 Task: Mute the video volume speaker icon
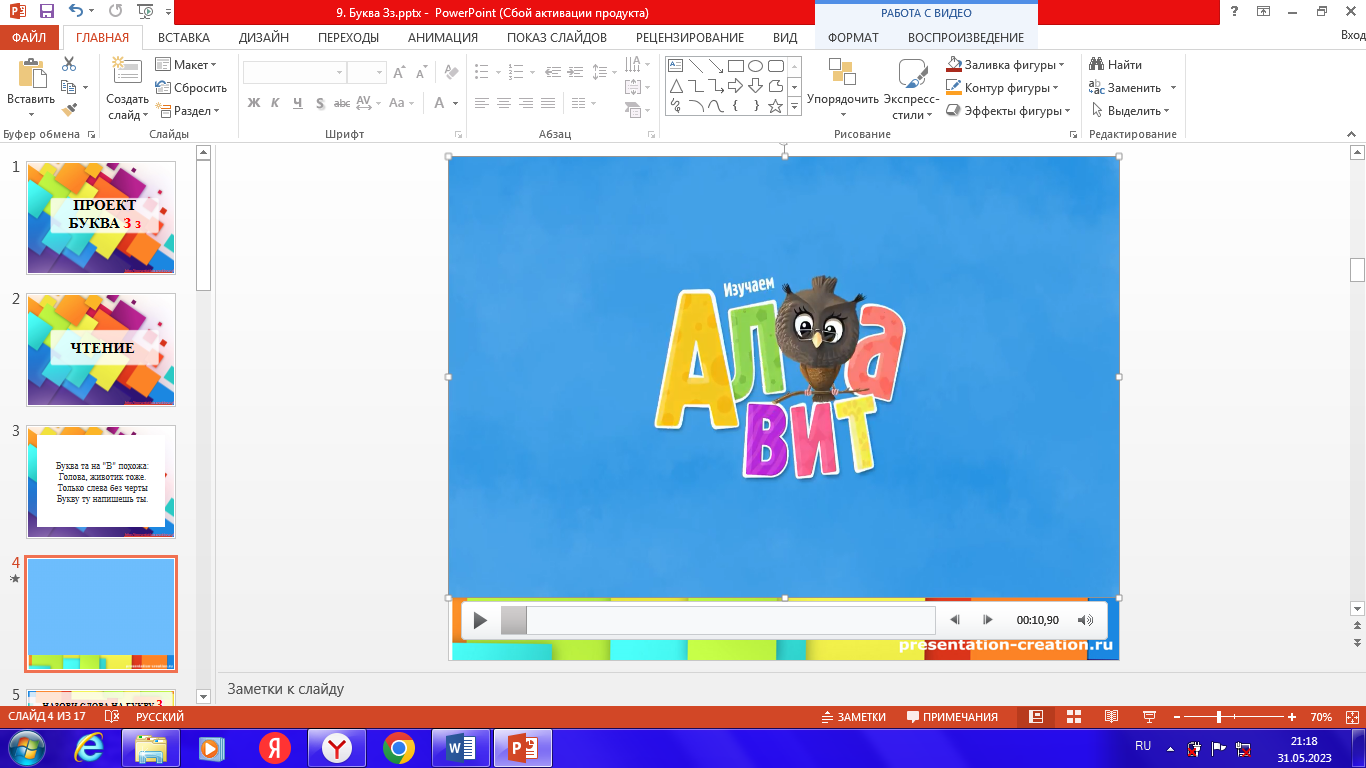pyautogui.click(x=1085, y=620)
